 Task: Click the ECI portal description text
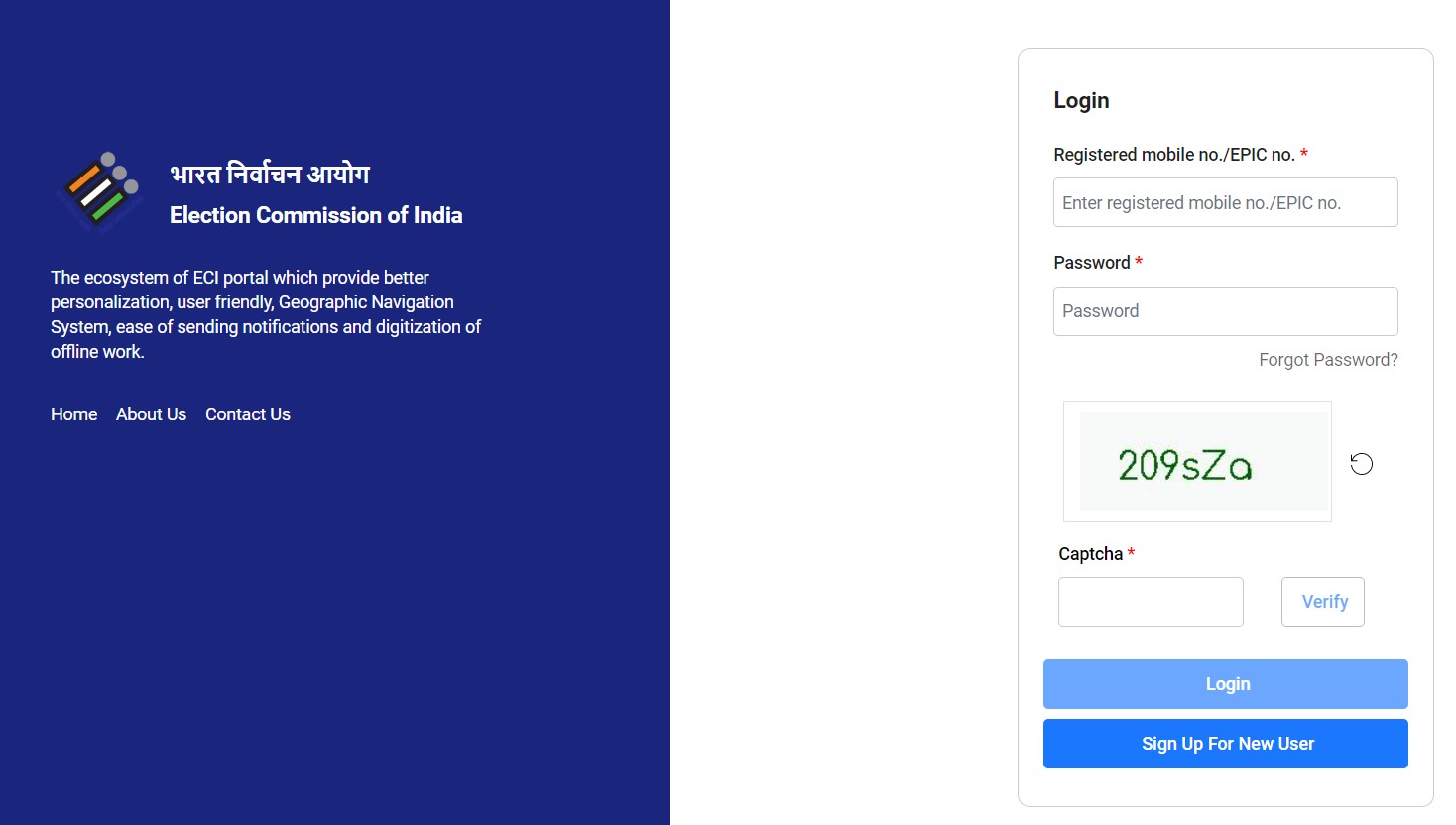[x=265, y=313]
